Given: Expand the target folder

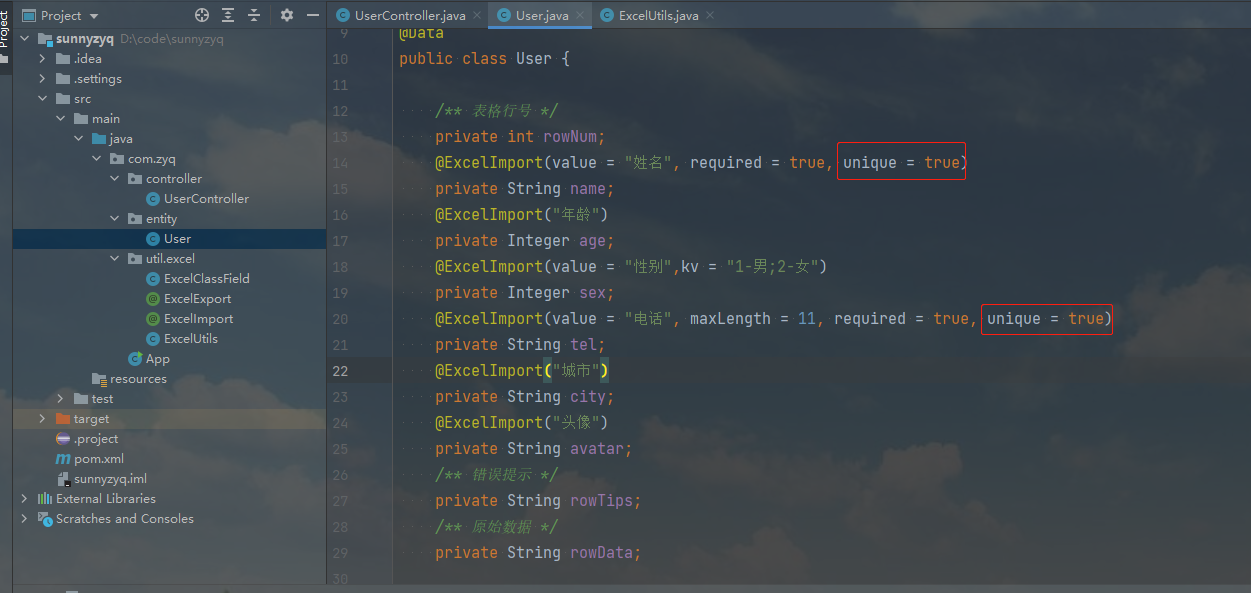Looking at the screenshot, I should 42,419.
